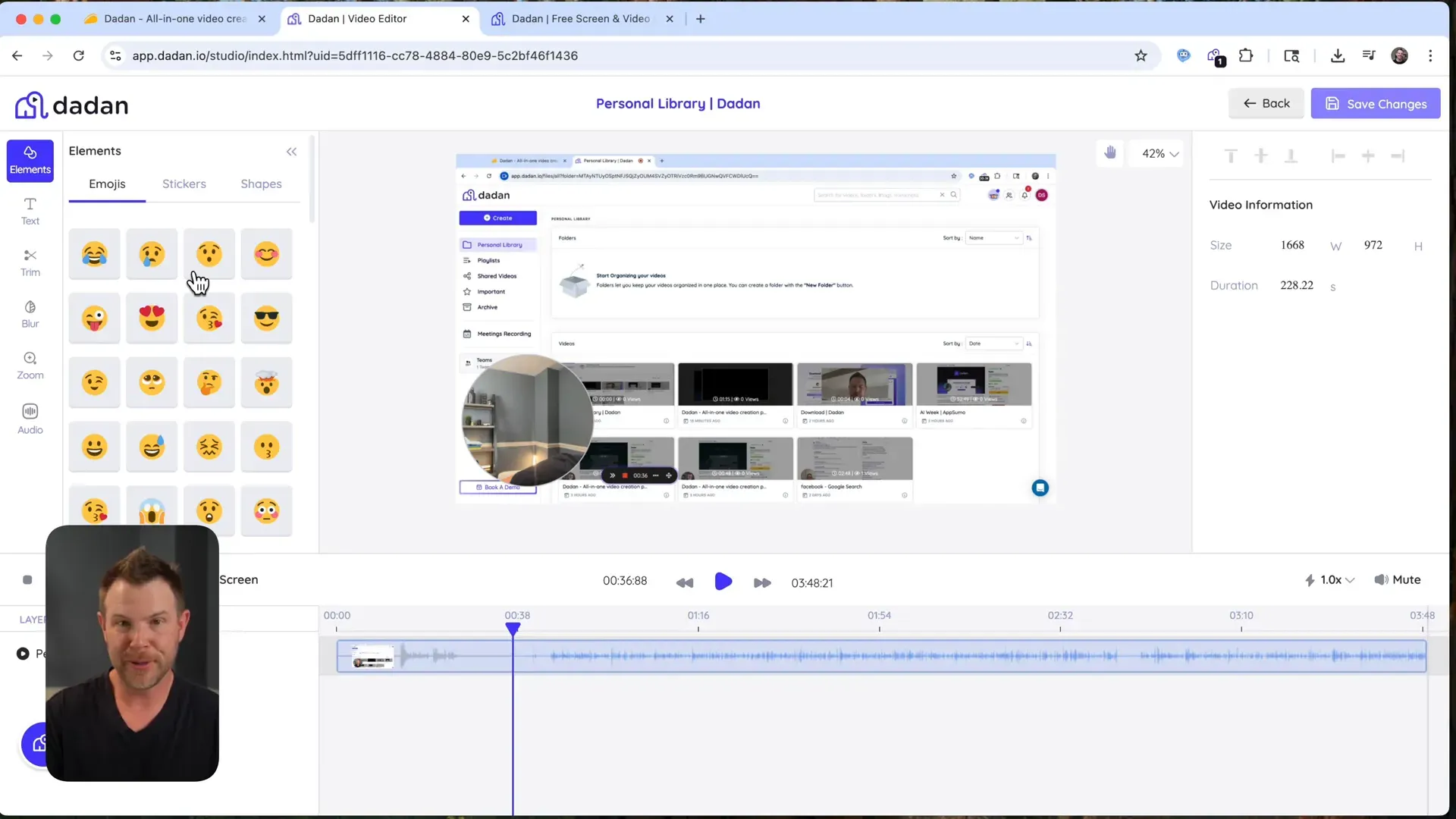The width and height of the screenshot is (1456, 819).
Task: Open a new browser tab
Action: [700, 19]
